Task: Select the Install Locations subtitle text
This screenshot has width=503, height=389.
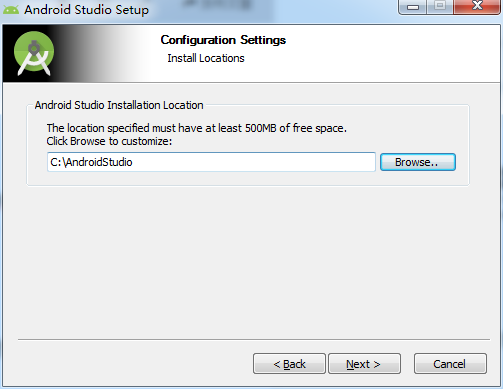Action: [206, 58]
